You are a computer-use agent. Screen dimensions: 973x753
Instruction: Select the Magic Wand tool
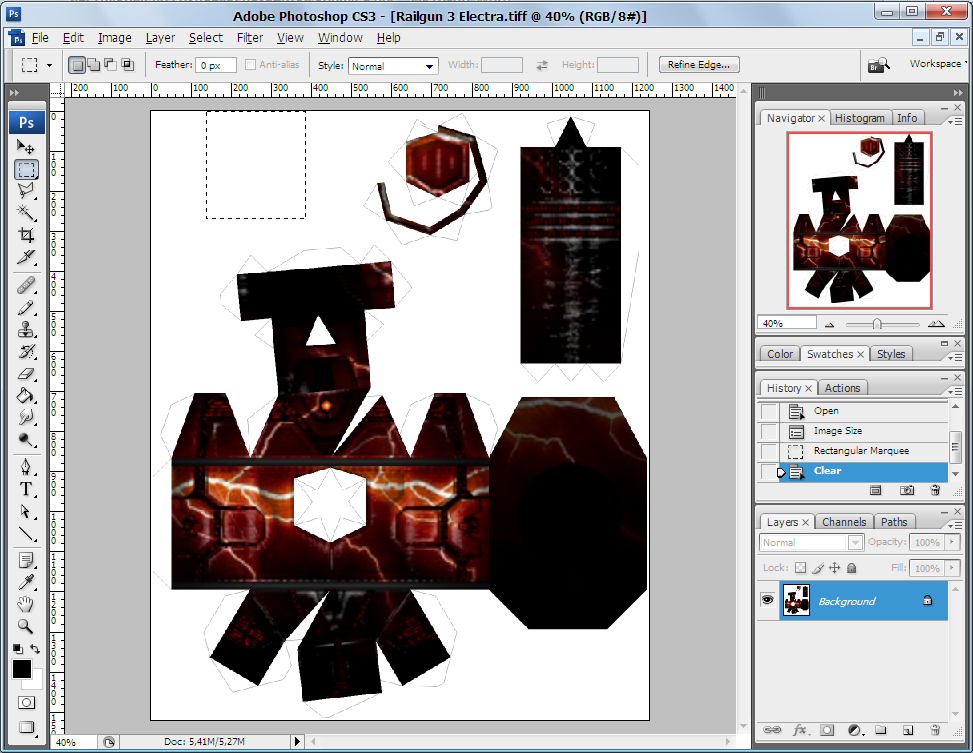coord(25,213)
